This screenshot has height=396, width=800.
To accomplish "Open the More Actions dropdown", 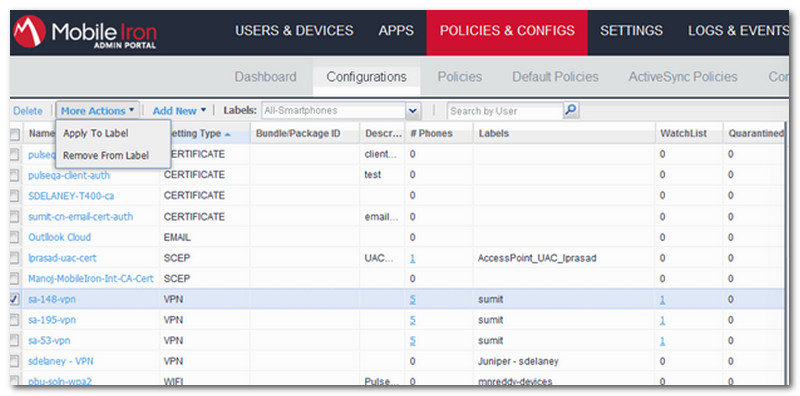I will coord(97,111).
